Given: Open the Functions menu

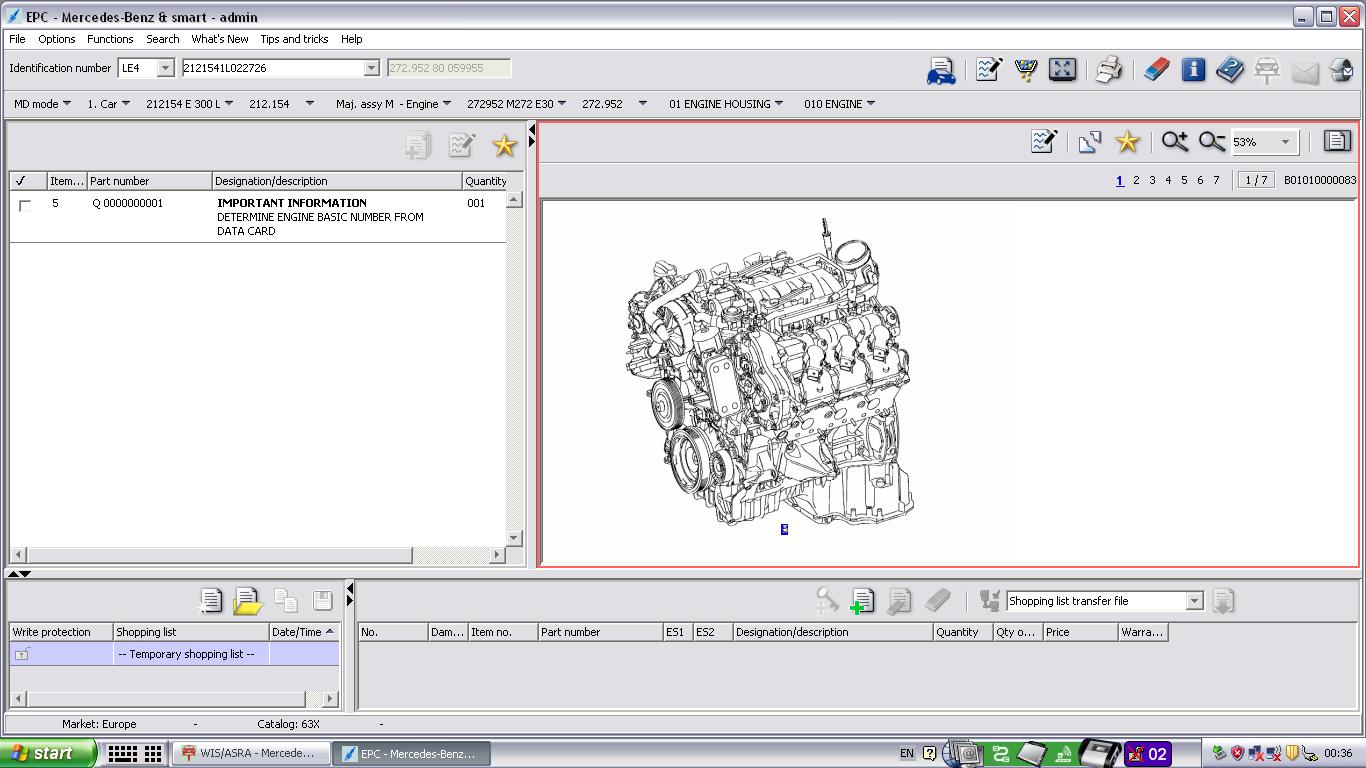Looking at the screenshot, I should click(110, 39).
